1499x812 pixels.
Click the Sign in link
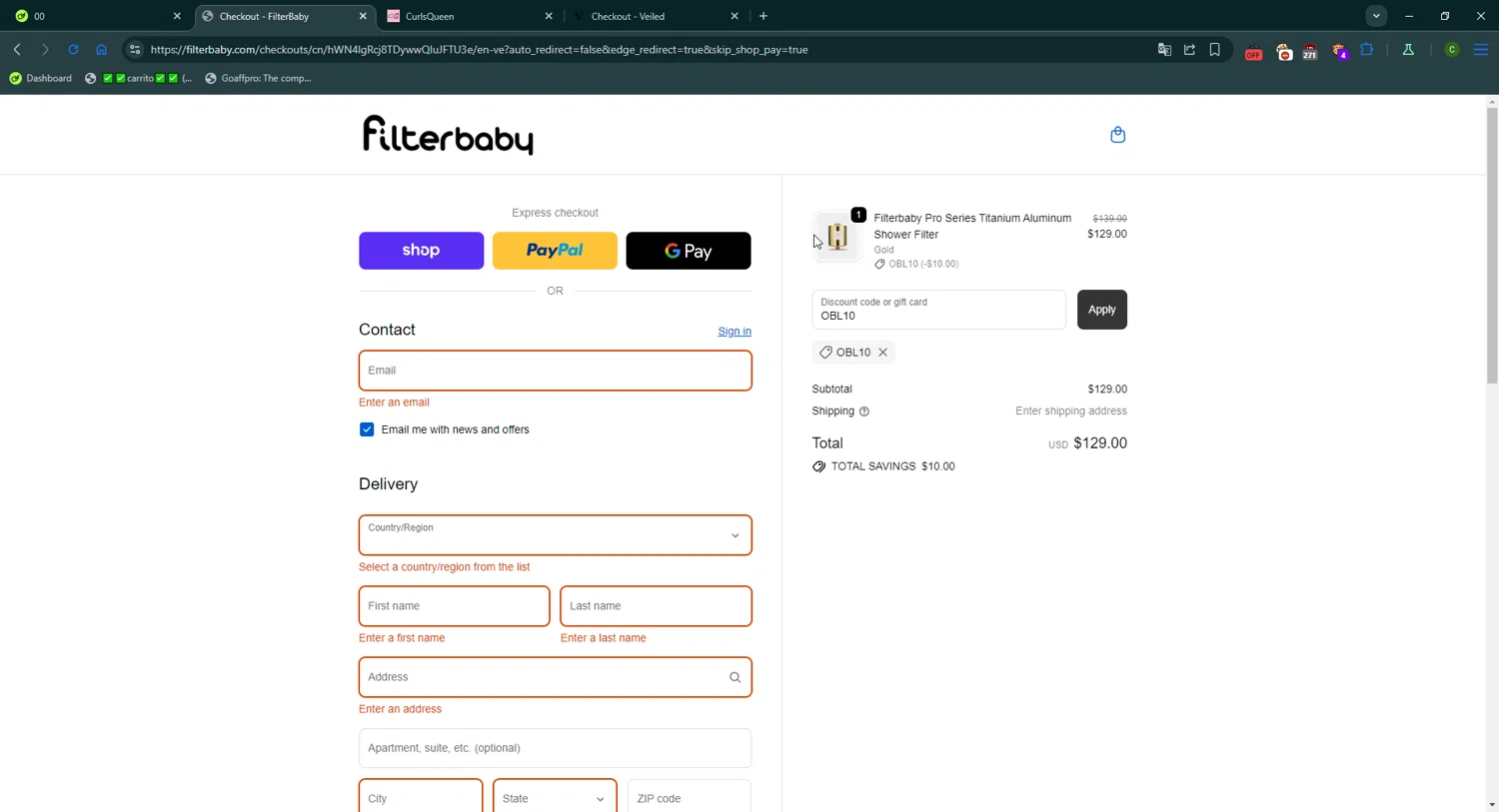[x=735, y=332]
